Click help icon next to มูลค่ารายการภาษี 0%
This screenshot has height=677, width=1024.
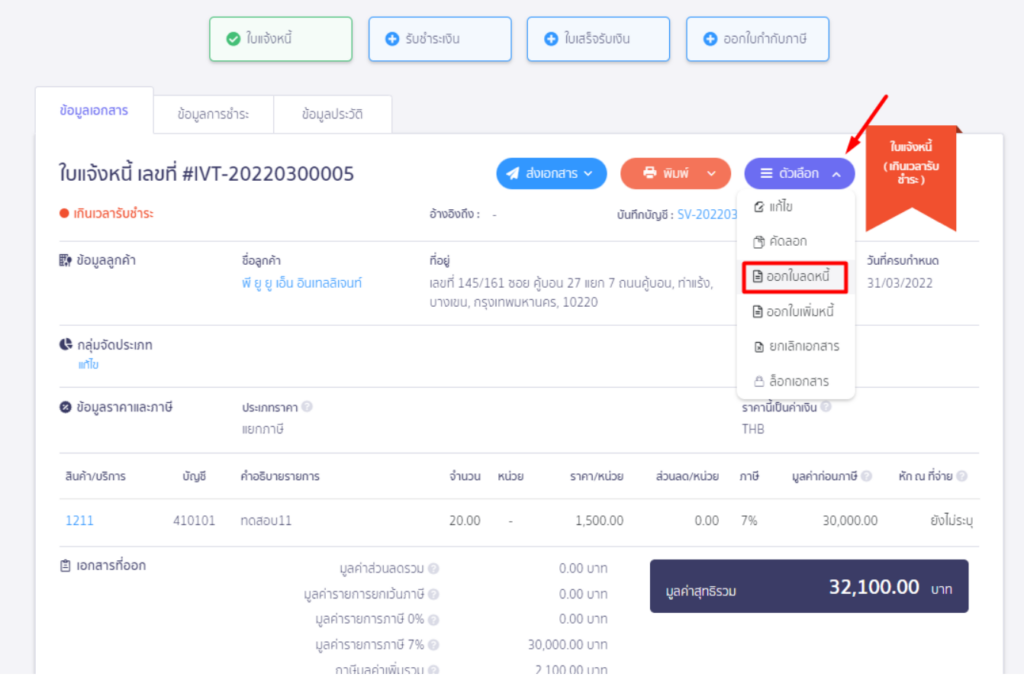click(434, 620)
